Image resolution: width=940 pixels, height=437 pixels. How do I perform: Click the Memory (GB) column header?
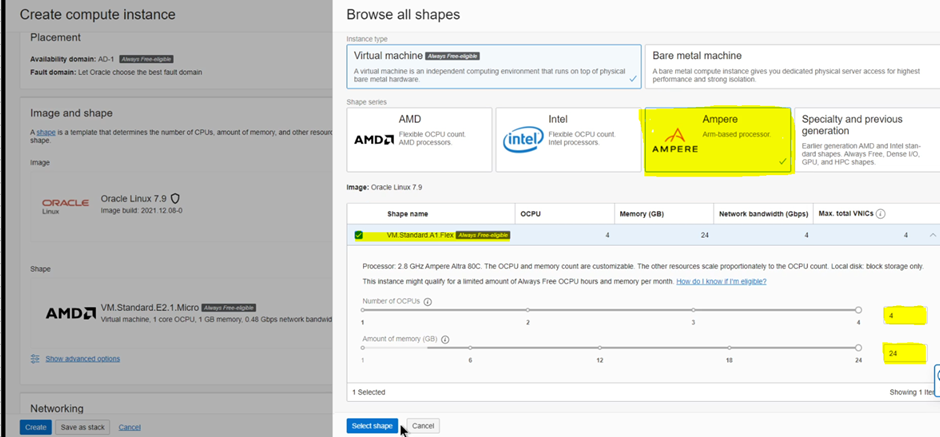(x=642, y=214)
